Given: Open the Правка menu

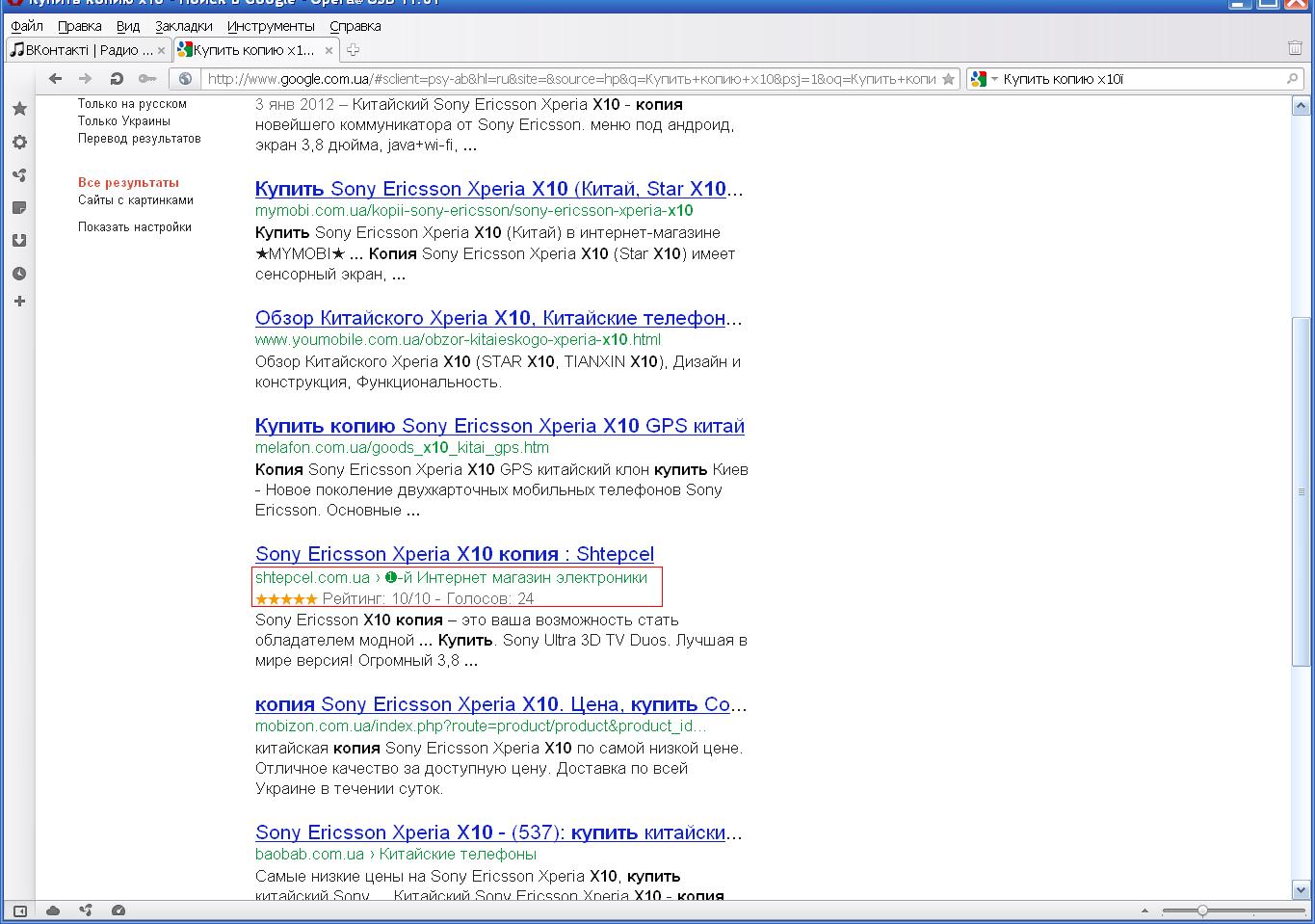Looking at the screenshot, I should click(79, 26).
